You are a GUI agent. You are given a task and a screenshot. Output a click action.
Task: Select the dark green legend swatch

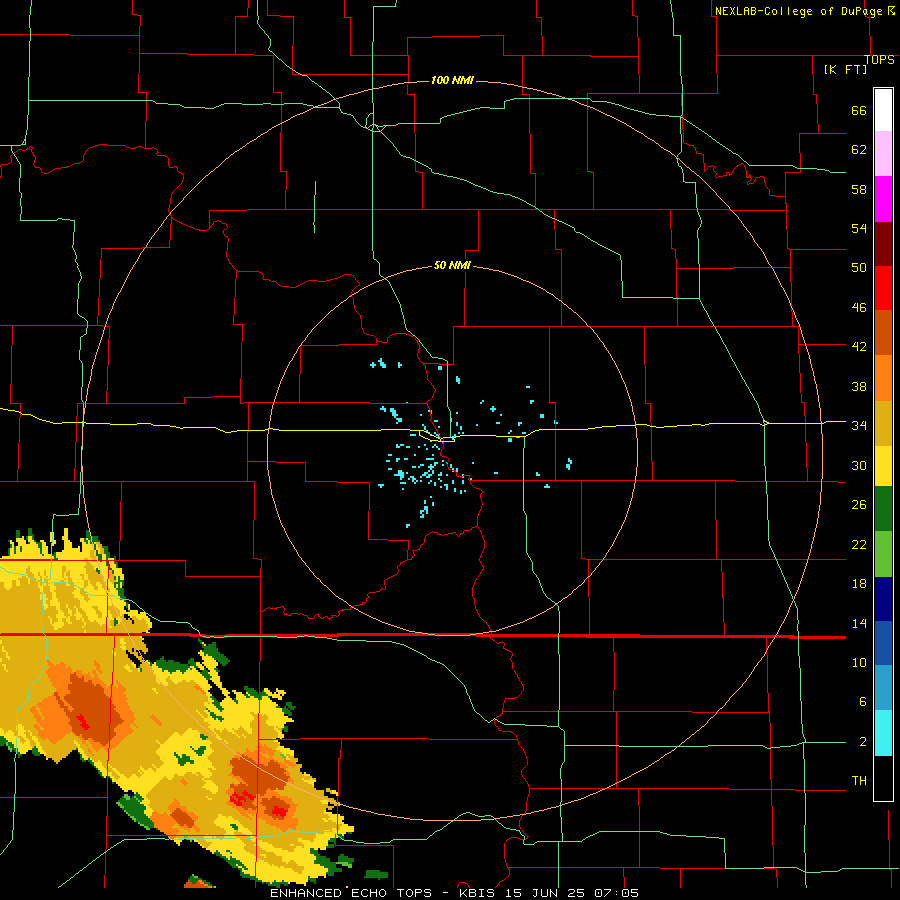pyautogui.click(x=883, y=509)
